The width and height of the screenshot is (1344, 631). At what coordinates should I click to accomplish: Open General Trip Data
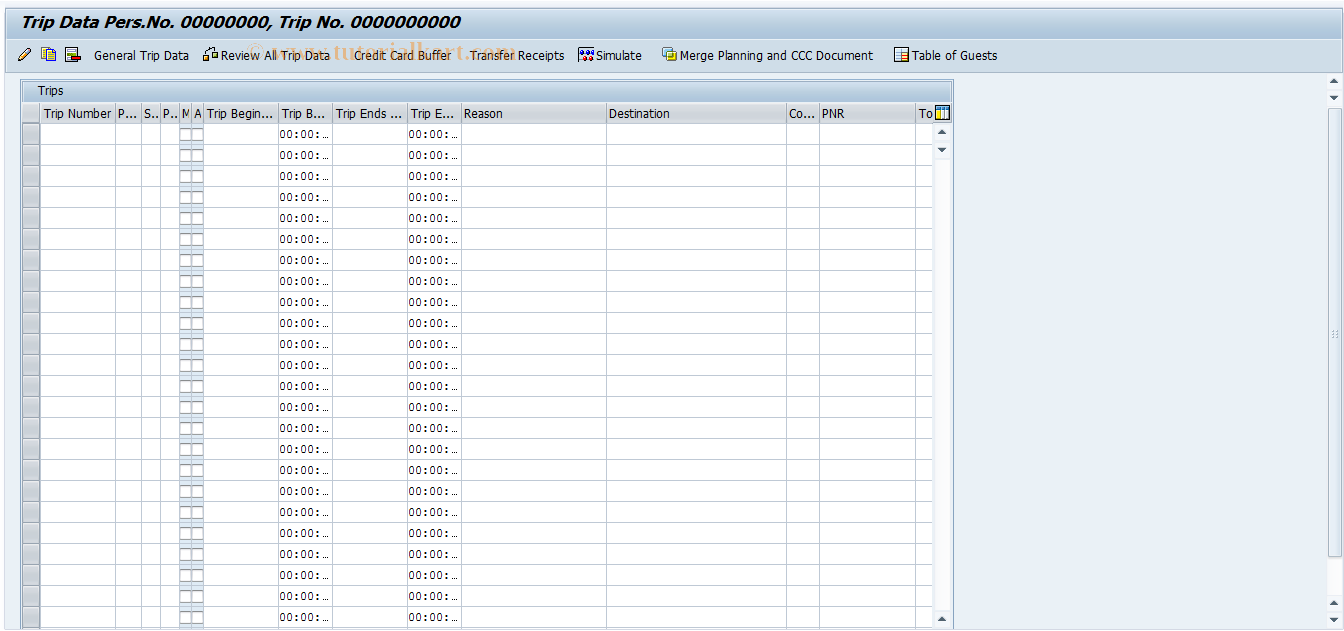(141, 55)
